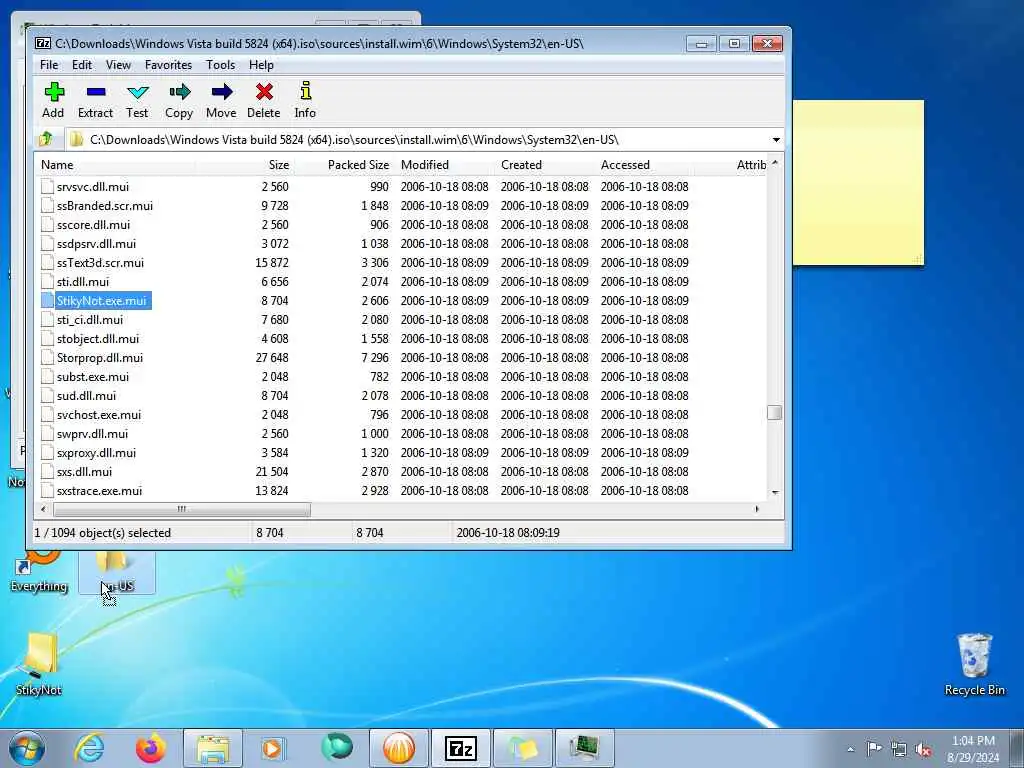Click the horizontal scrollbar thumb
This screenshot has height=768, width=1024.
tap(182, 509)
